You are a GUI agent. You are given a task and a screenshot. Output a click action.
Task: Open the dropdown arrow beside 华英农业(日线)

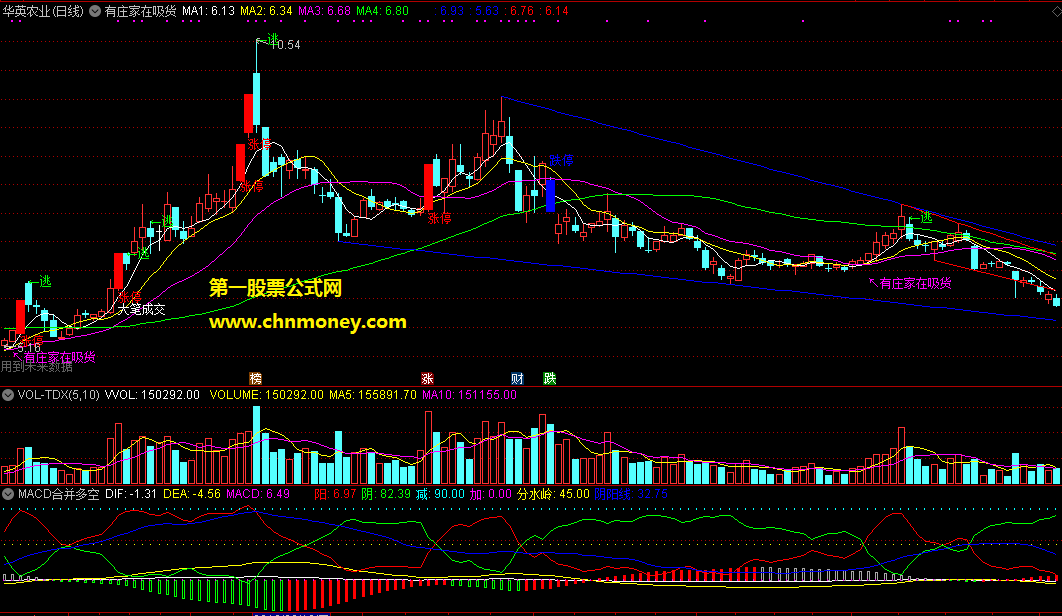(x=95, y=11)
